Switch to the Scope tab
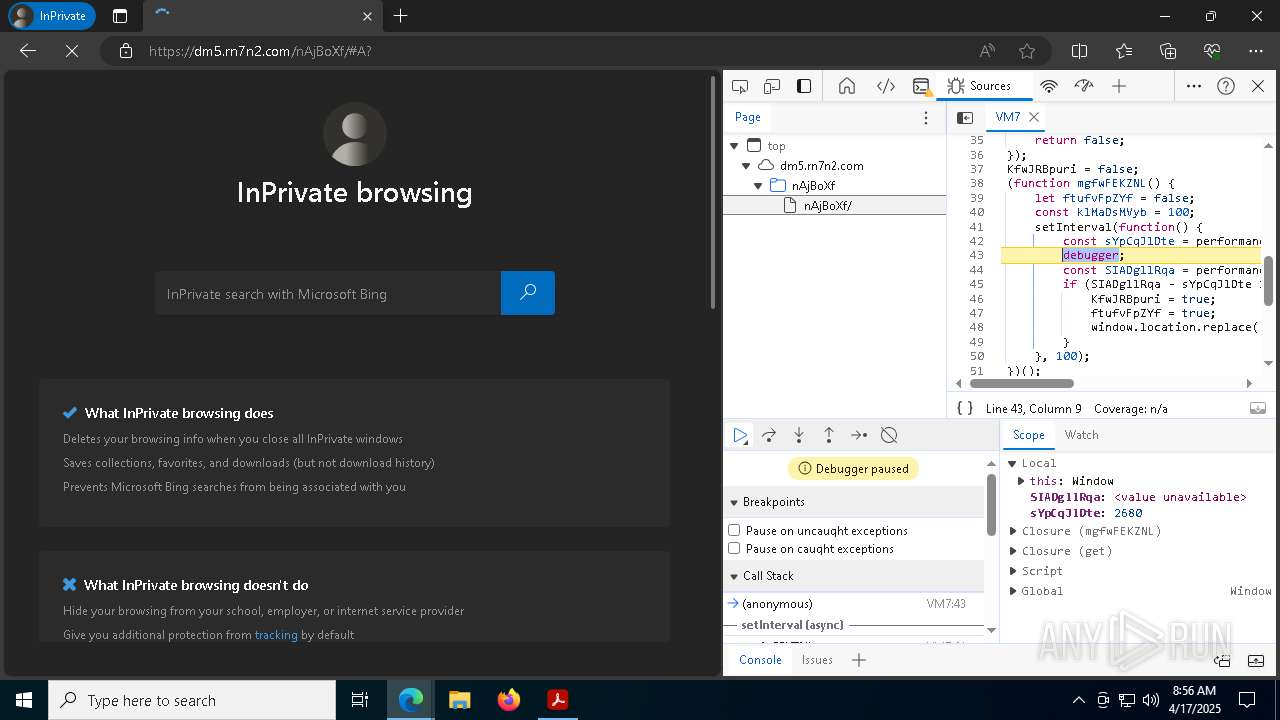Image resolution: width=1280 pixels, height=720 pixels. [1028, 435]
